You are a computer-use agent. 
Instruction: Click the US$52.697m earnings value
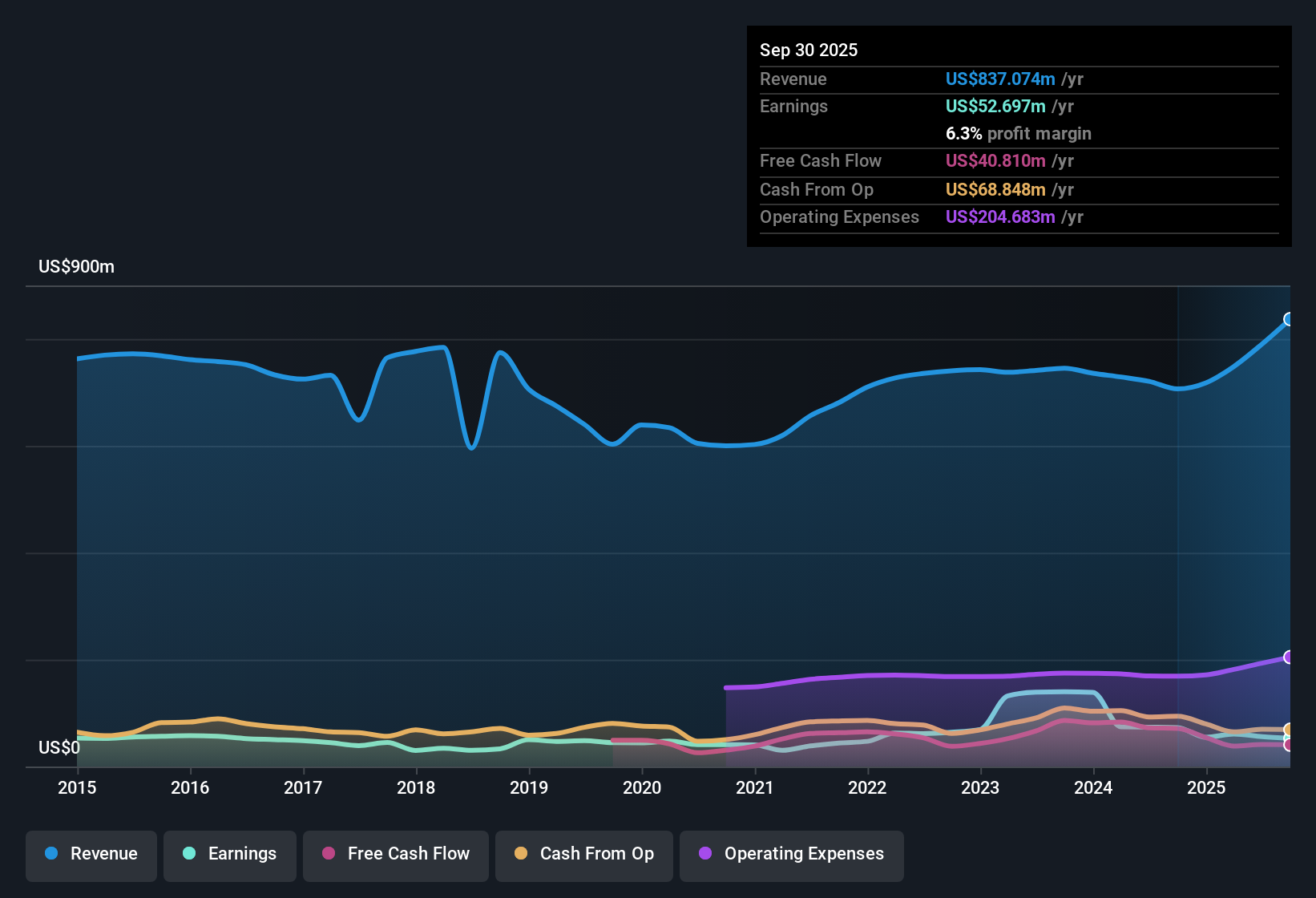point(995,106)
